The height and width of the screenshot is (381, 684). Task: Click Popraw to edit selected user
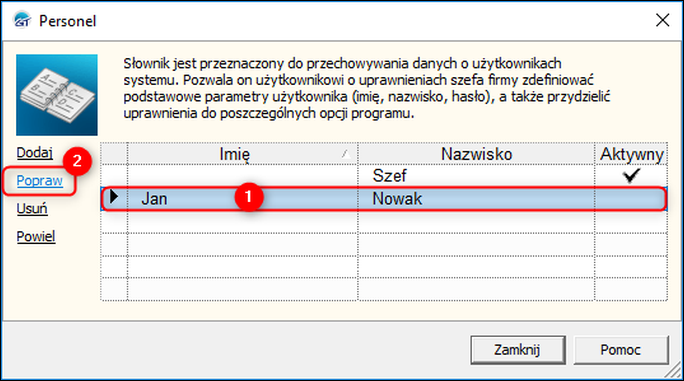tap(40, 181)
